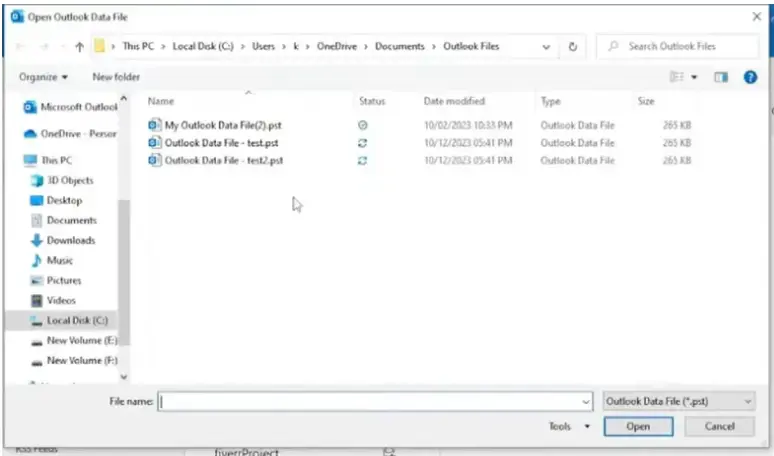This screenshot has height=456, width=774.
Task: Click icon of Outlook Data File - test2.pst
Action: [x=155, y=160]
